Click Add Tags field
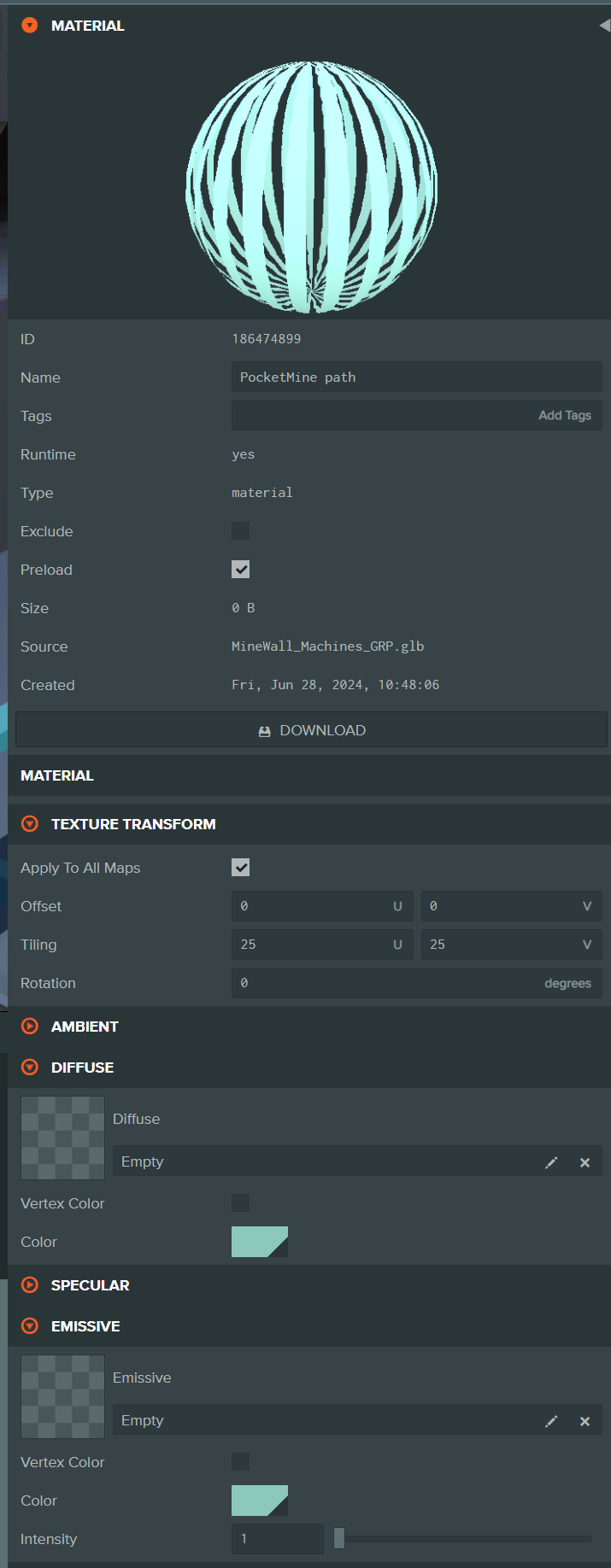 (x=416, y=416)
